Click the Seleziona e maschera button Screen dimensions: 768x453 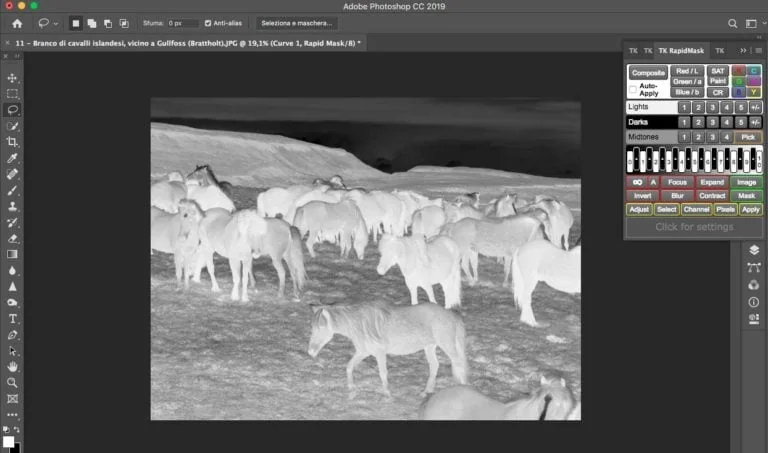298,23
